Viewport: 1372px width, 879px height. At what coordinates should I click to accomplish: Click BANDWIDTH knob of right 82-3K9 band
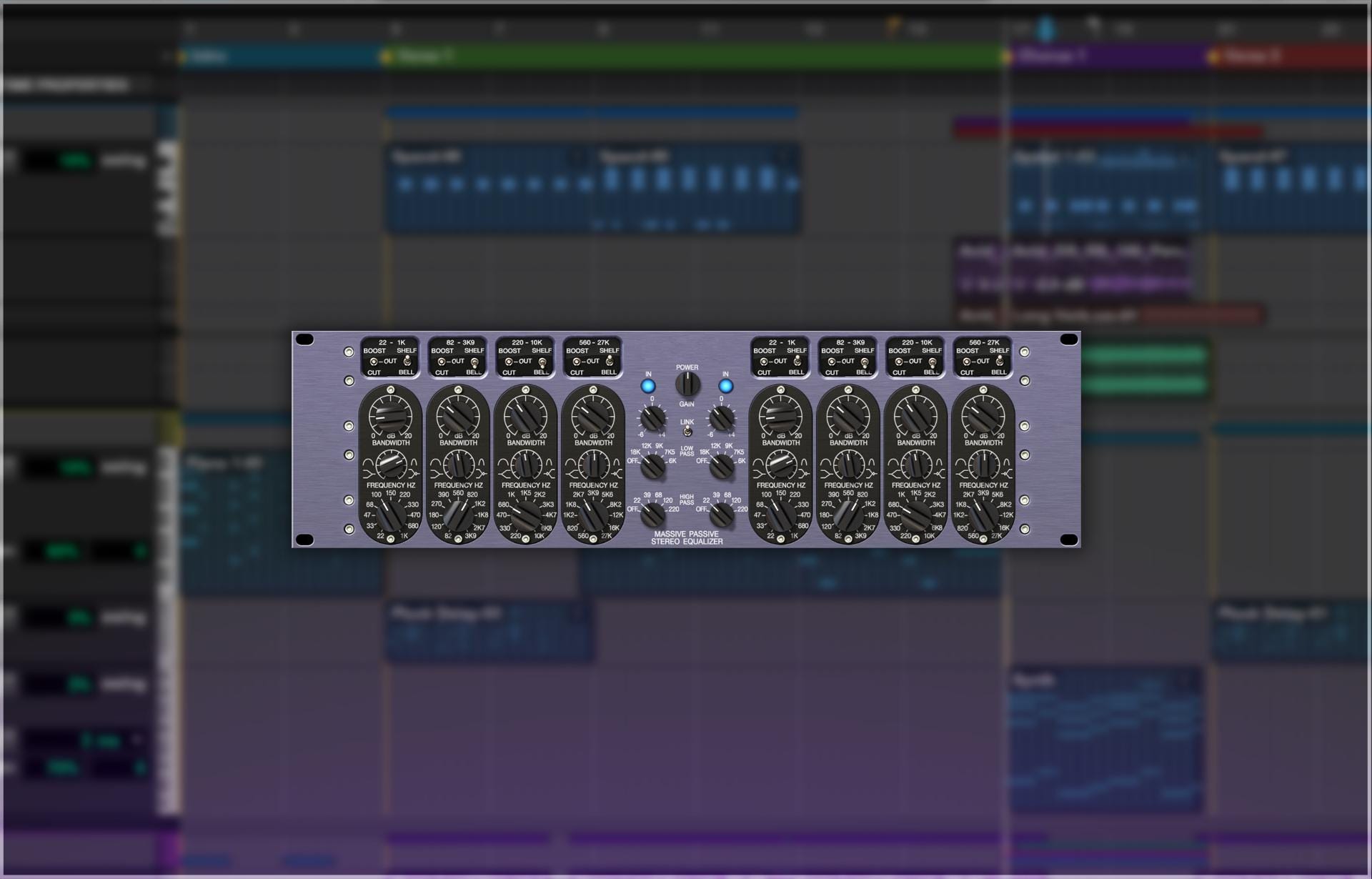pos(848,465)
